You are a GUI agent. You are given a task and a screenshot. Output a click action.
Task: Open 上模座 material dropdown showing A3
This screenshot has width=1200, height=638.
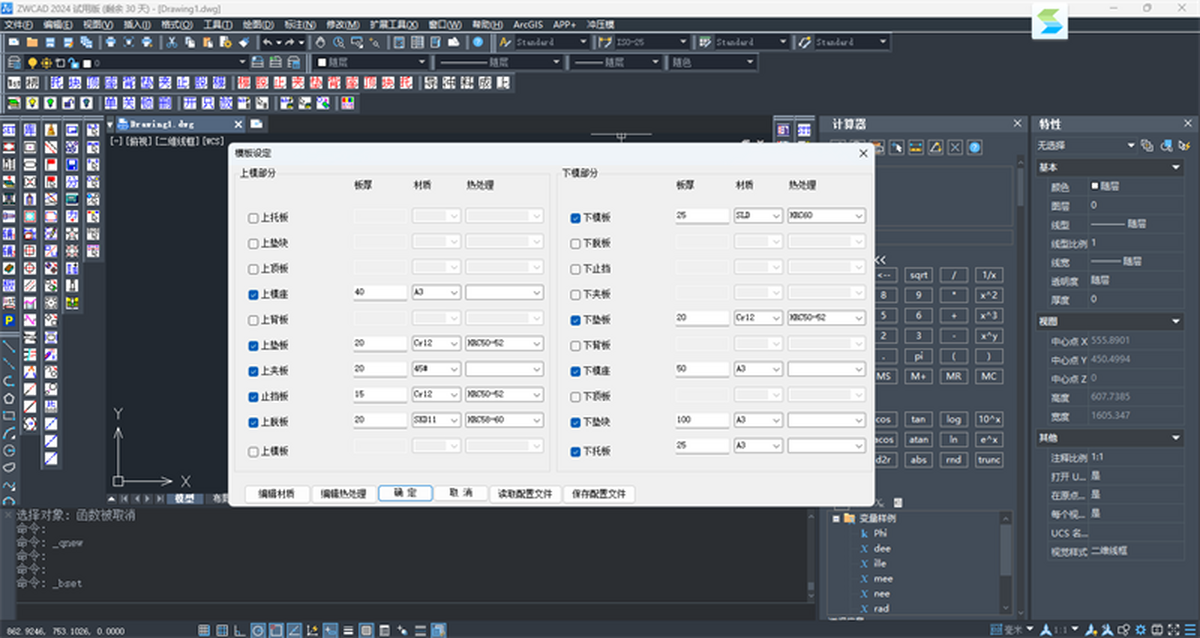coord(436,293)
